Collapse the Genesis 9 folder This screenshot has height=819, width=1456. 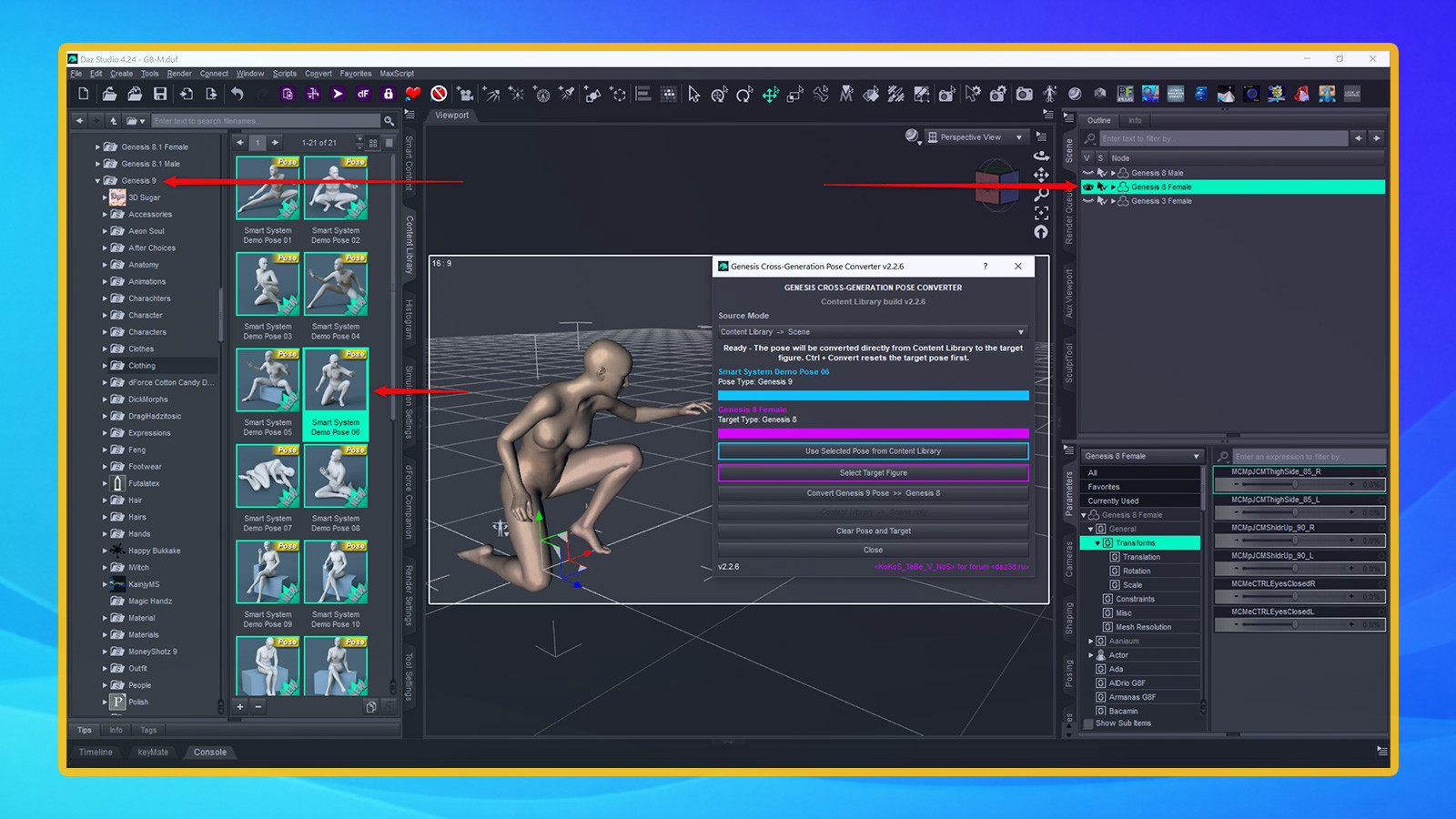pos(97,180)
